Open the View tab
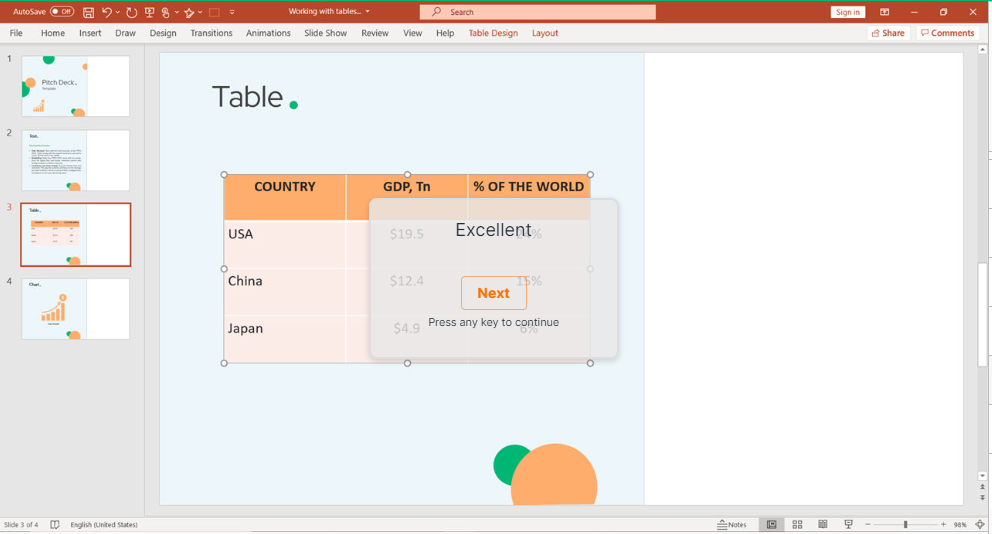992x534 pixels. pos(412,33)
